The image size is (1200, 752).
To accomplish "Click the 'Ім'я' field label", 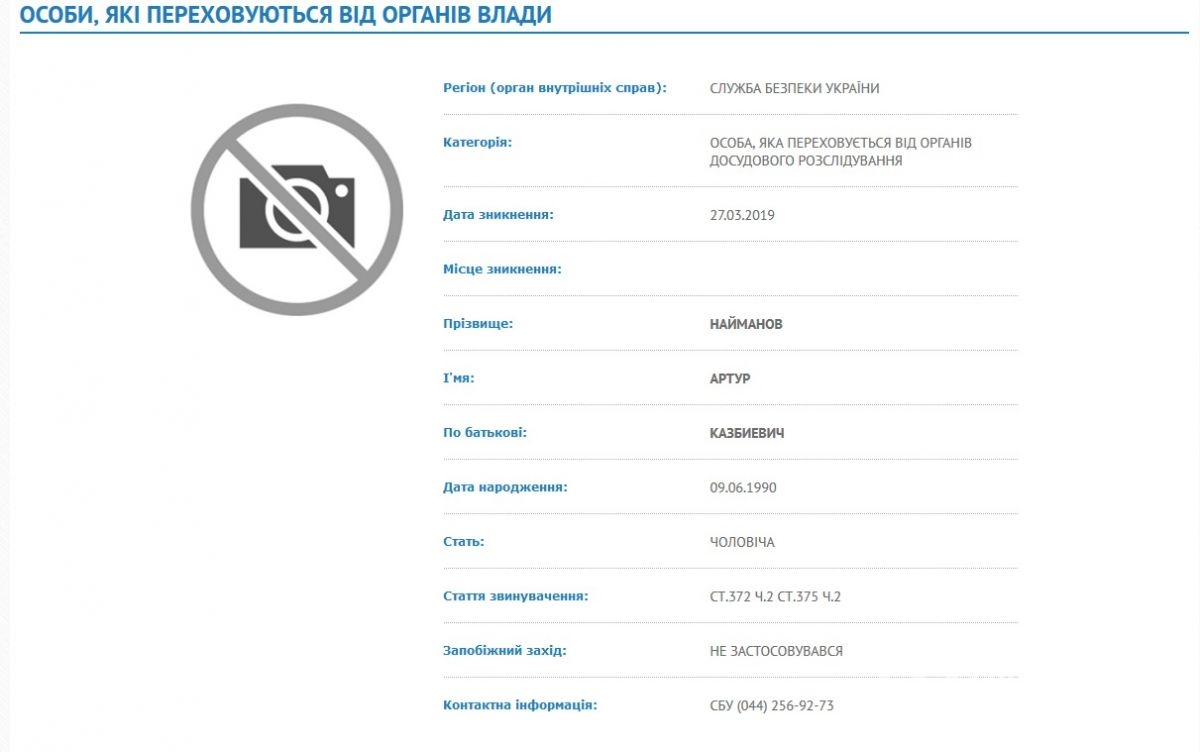I will click(x=458, y=379).
